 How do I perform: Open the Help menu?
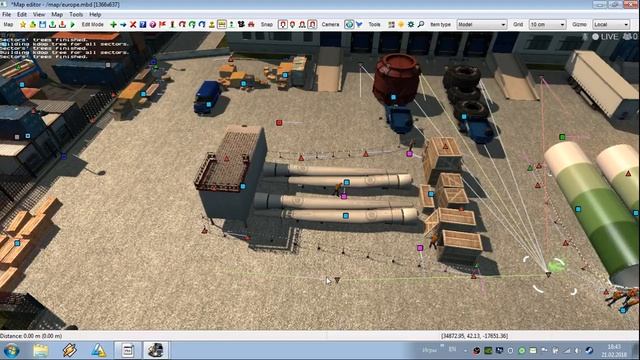[95, 14]
